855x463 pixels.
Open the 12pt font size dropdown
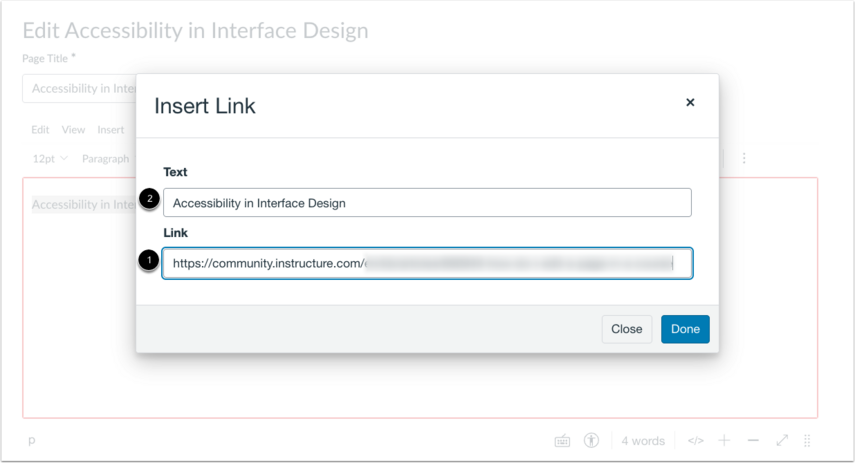pyautogui.click(x=50, y=159)
